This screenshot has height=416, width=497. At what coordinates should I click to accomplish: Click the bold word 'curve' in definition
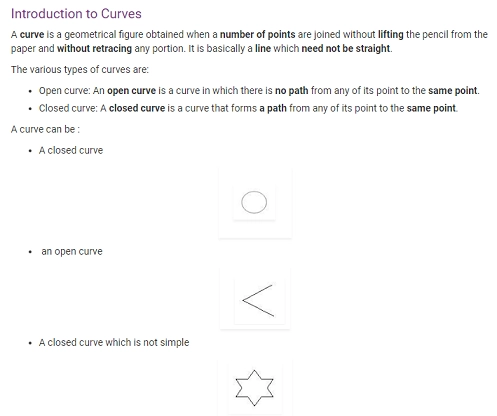tap(32, 35)
